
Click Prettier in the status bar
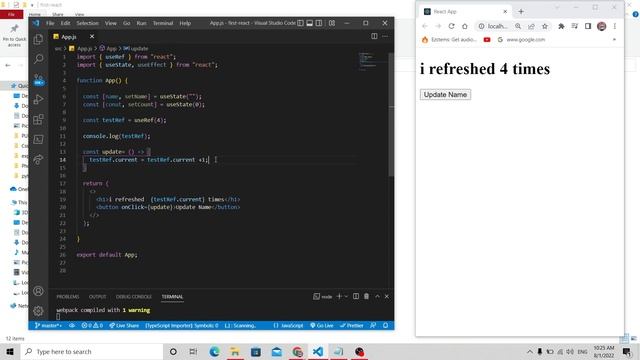click(351, 325)
